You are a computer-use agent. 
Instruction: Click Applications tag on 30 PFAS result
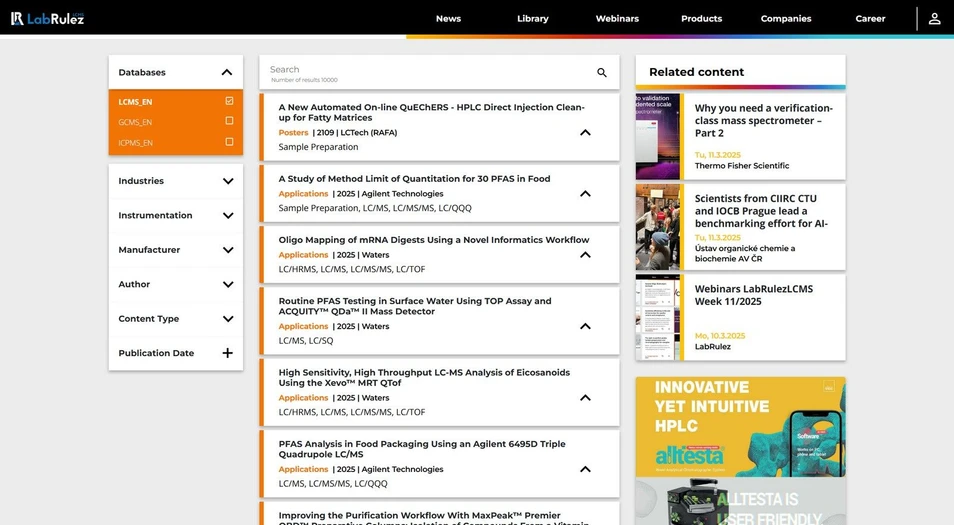pyautogui.click(x=303, y=193)
